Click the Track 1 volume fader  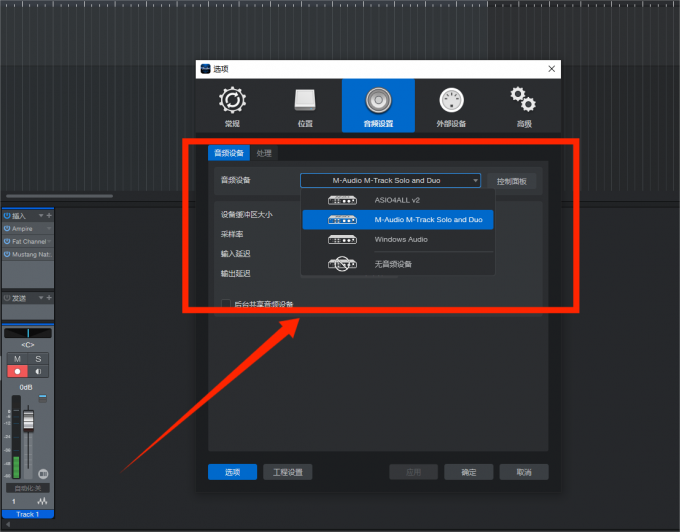28,421
